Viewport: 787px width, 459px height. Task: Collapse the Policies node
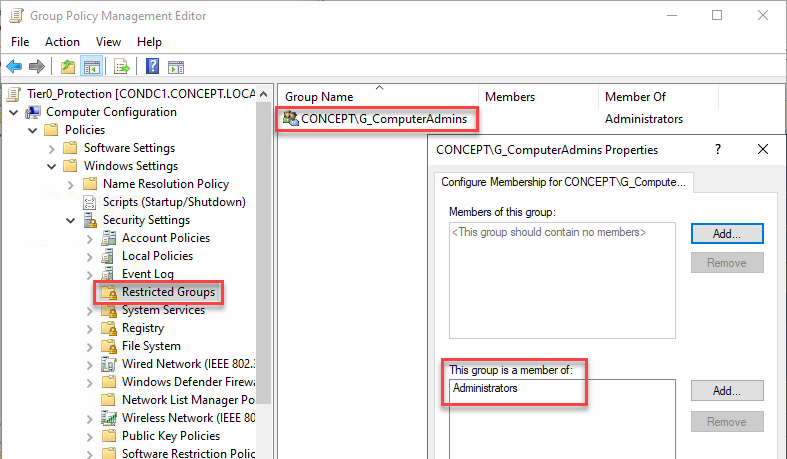click(33, 130)
